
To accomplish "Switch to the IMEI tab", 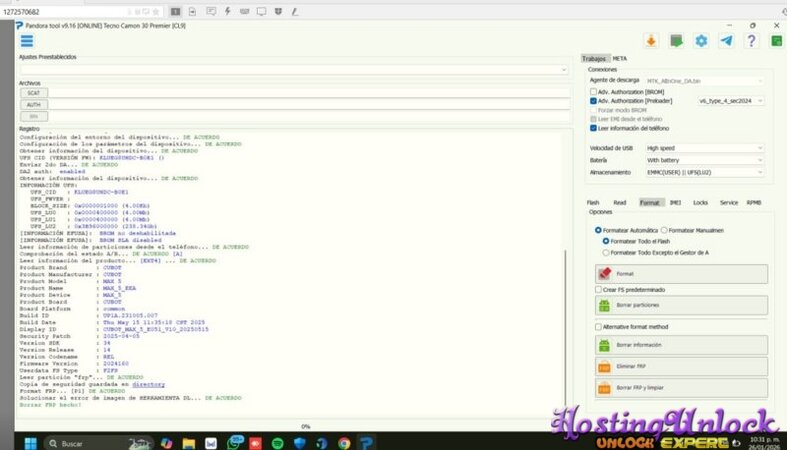I will [675, 202].
